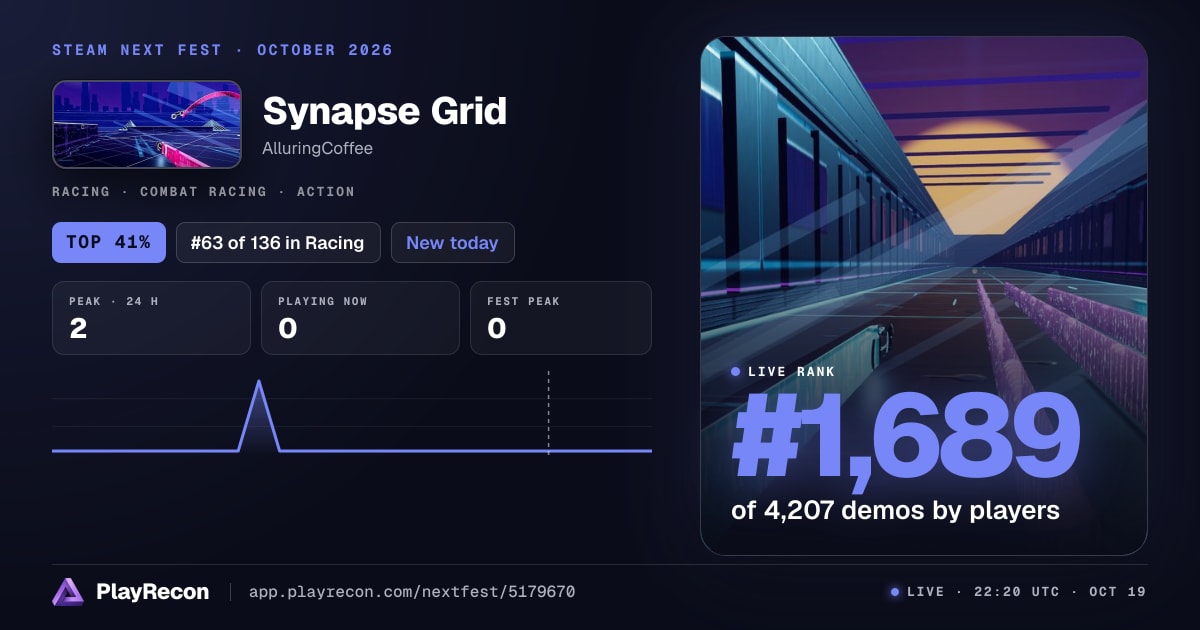1200x630 pixels.
Task: Click the New today badge
Action: coord(452,242)
